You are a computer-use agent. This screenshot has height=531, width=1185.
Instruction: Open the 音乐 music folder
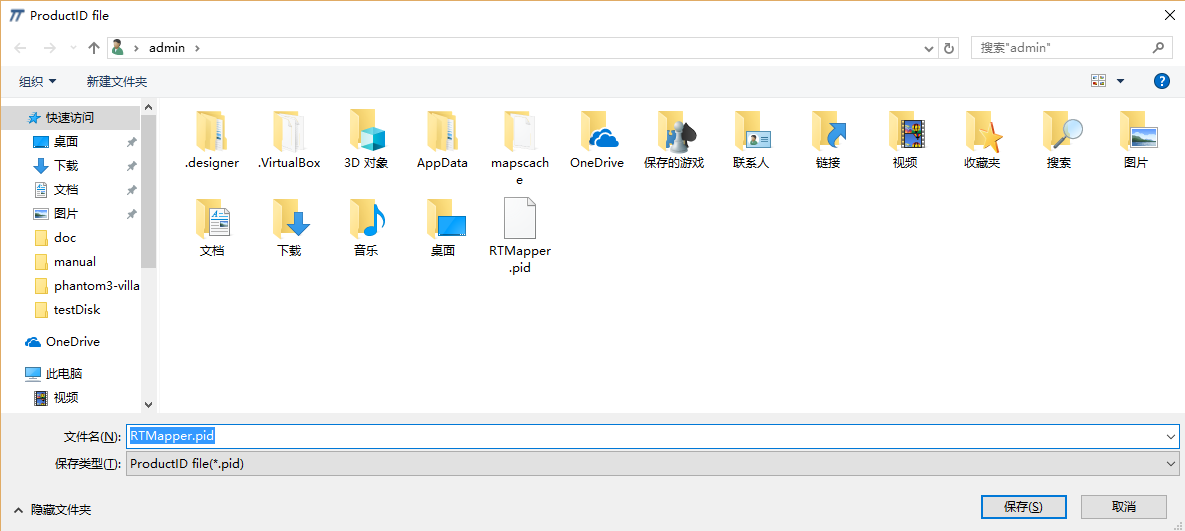(x=366, y=220)
